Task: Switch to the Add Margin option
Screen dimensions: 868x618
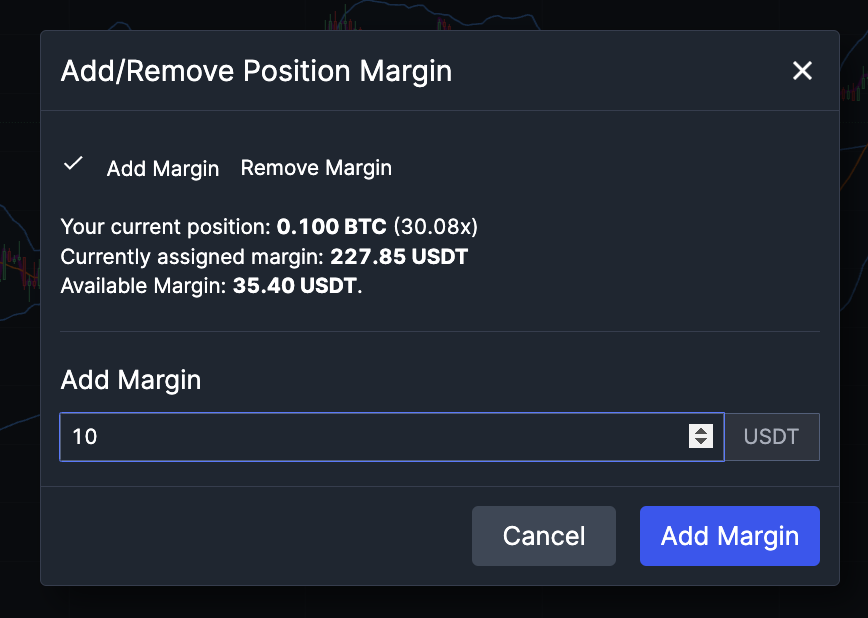Action: click(x=163, y=169)
